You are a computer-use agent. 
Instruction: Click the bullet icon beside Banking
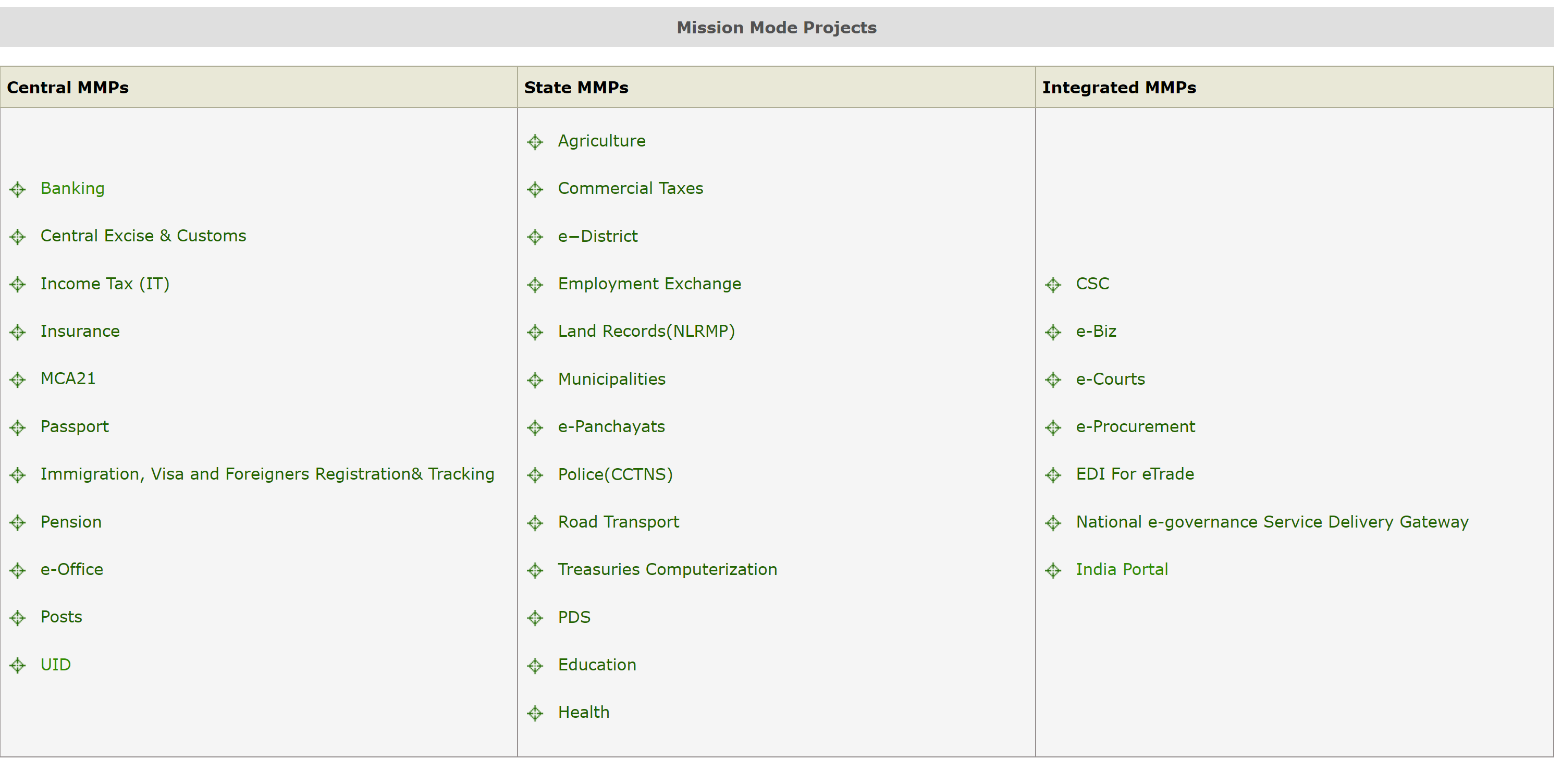click(17, 189)
